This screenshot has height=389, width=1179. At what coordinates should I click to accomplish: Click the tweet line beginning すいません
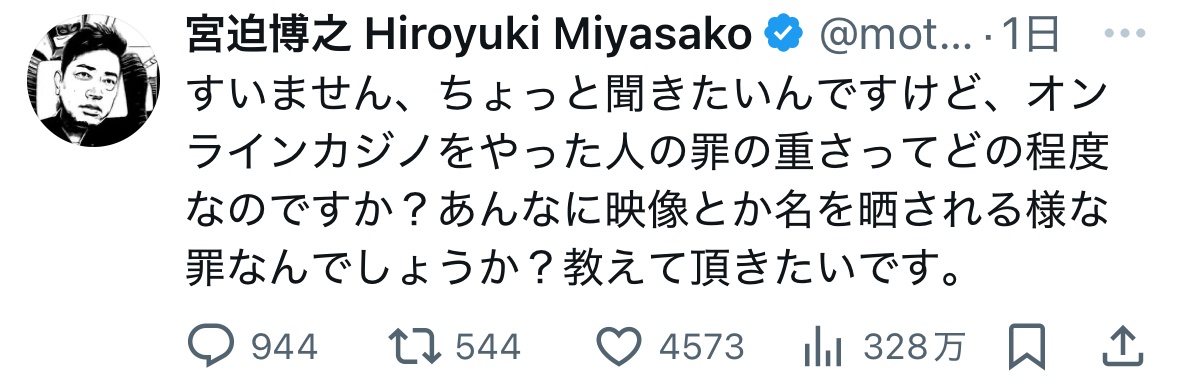click(647, 96)
